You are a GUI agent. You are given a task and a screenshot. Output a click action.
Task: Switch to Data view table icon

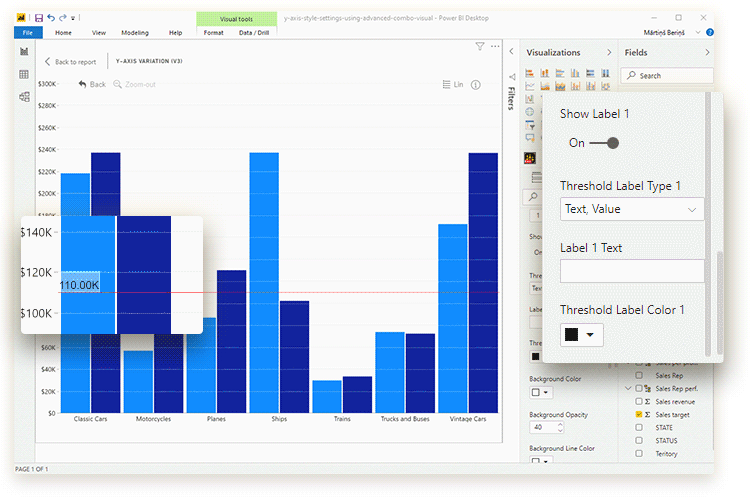pyautogui.click(x=24, y=74)
